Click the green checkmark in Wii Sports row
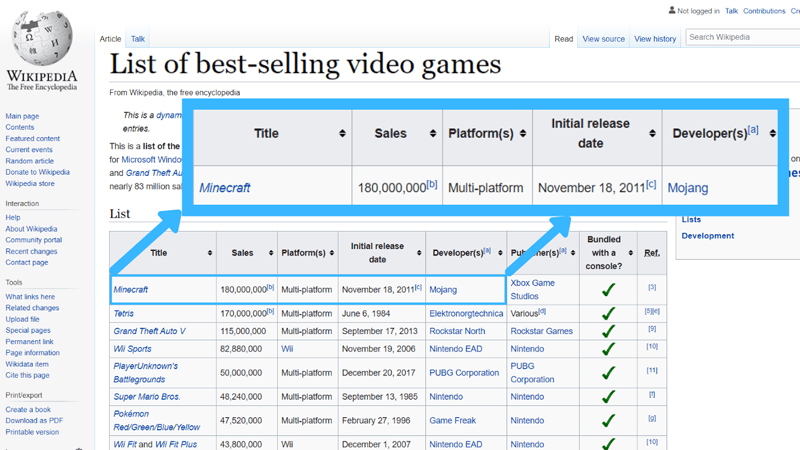 (x=608, y=349)
